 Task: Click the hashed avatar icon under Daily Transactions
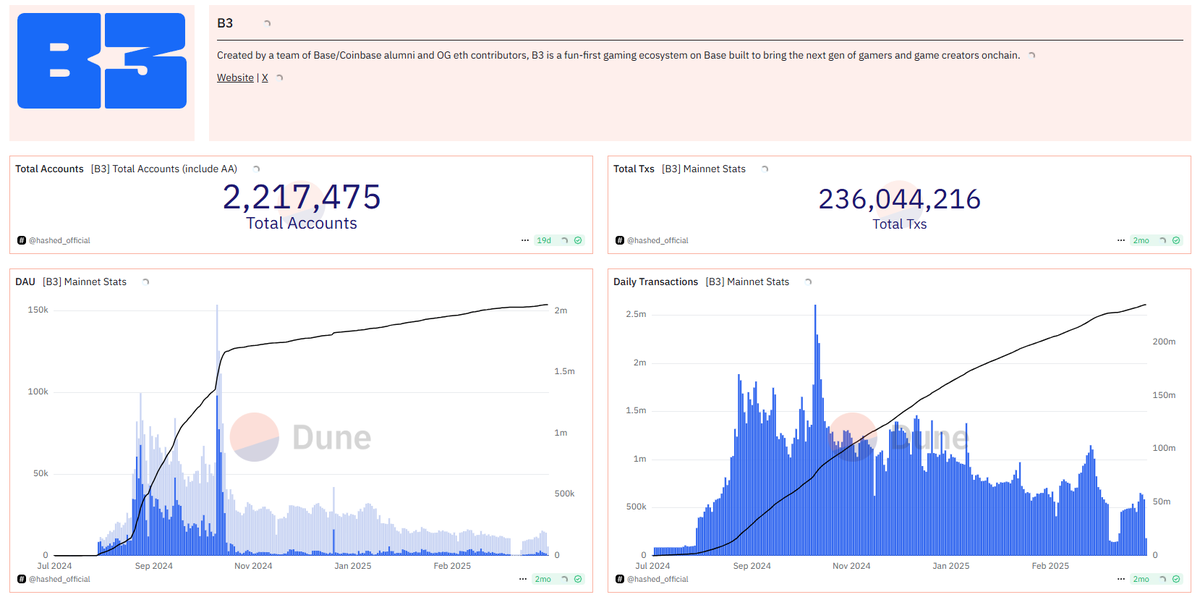point(618,579)
